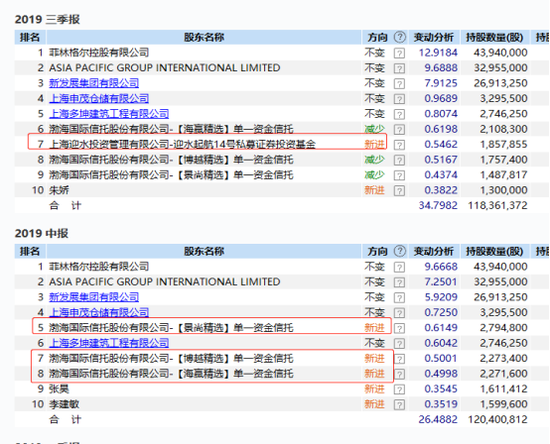Open 上海多坤建筑工程有限公司 link in 三季报 table
550x444 pixels.
109,114
